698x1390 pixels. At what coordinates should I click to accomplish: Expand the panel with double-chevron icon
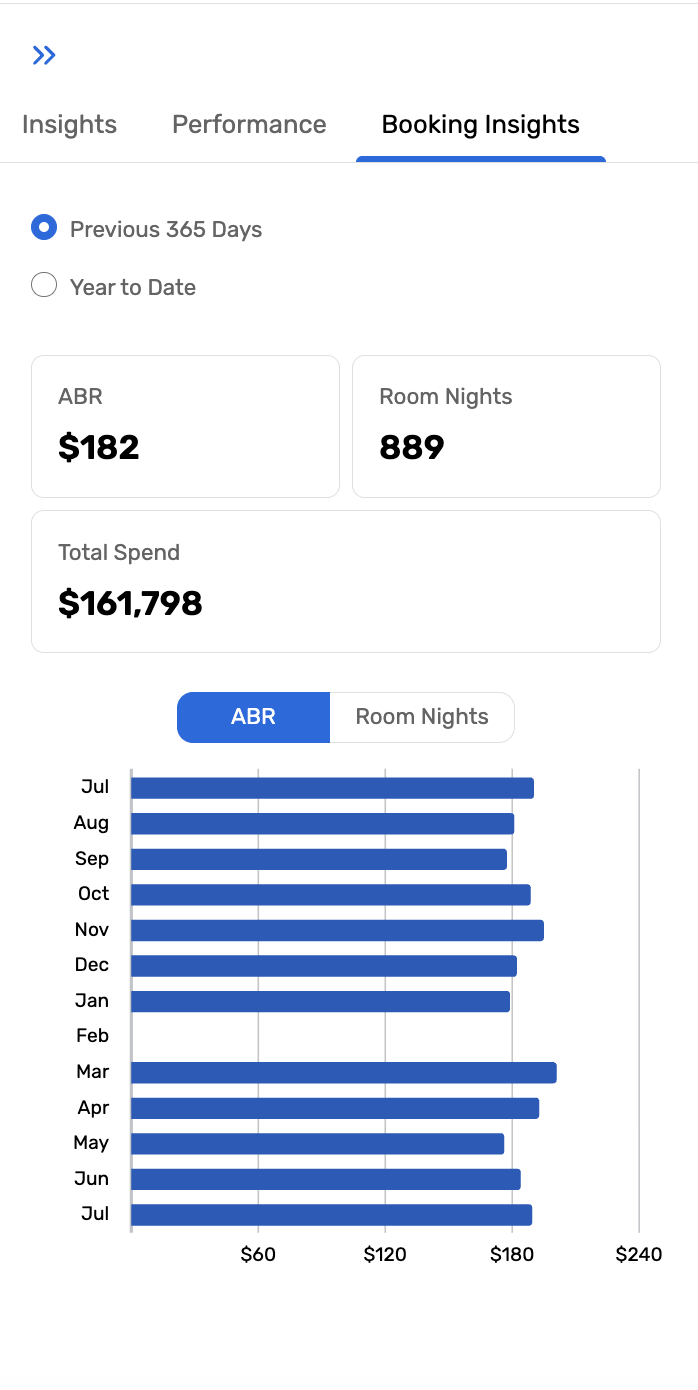pyautogui.click(x=44, y=55)
